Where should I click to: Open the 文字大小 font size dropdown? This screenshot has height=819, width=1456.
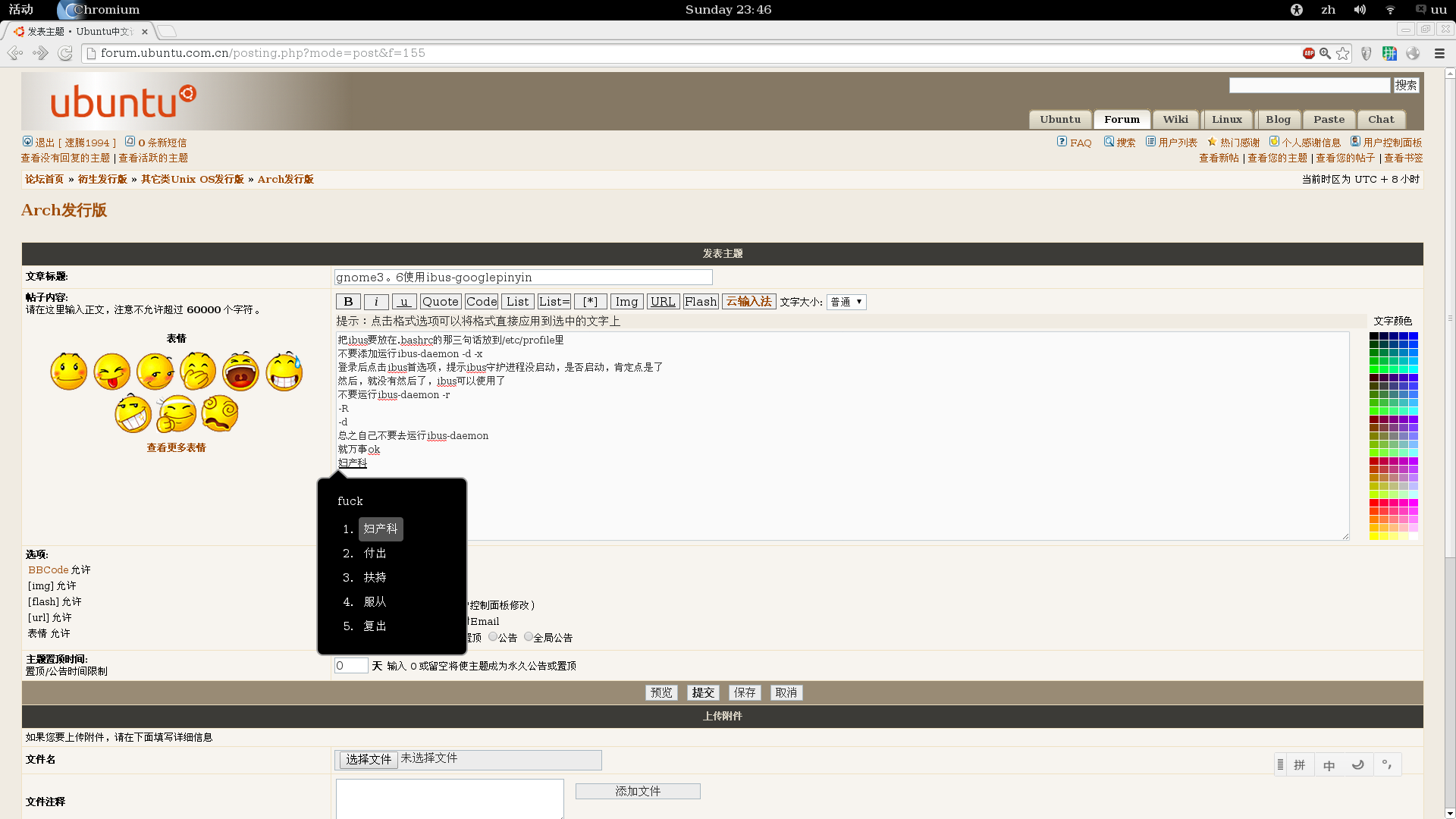tap(846, 302)
